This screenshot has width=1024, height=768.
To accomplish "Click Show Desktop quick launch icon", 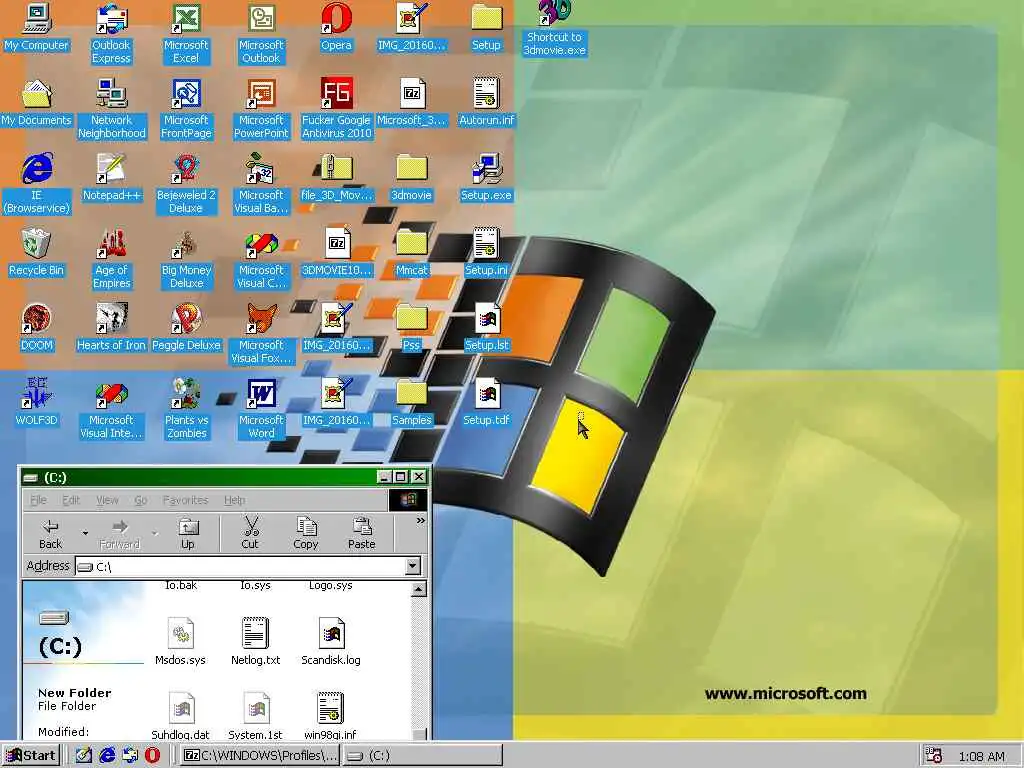I will [x=83, y=756].
